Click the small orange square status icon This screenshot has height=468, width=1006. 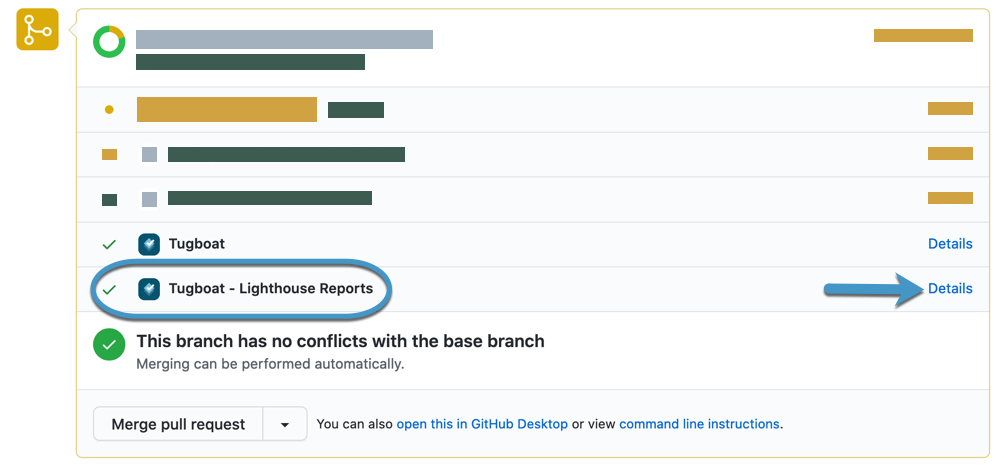[110, 155]
